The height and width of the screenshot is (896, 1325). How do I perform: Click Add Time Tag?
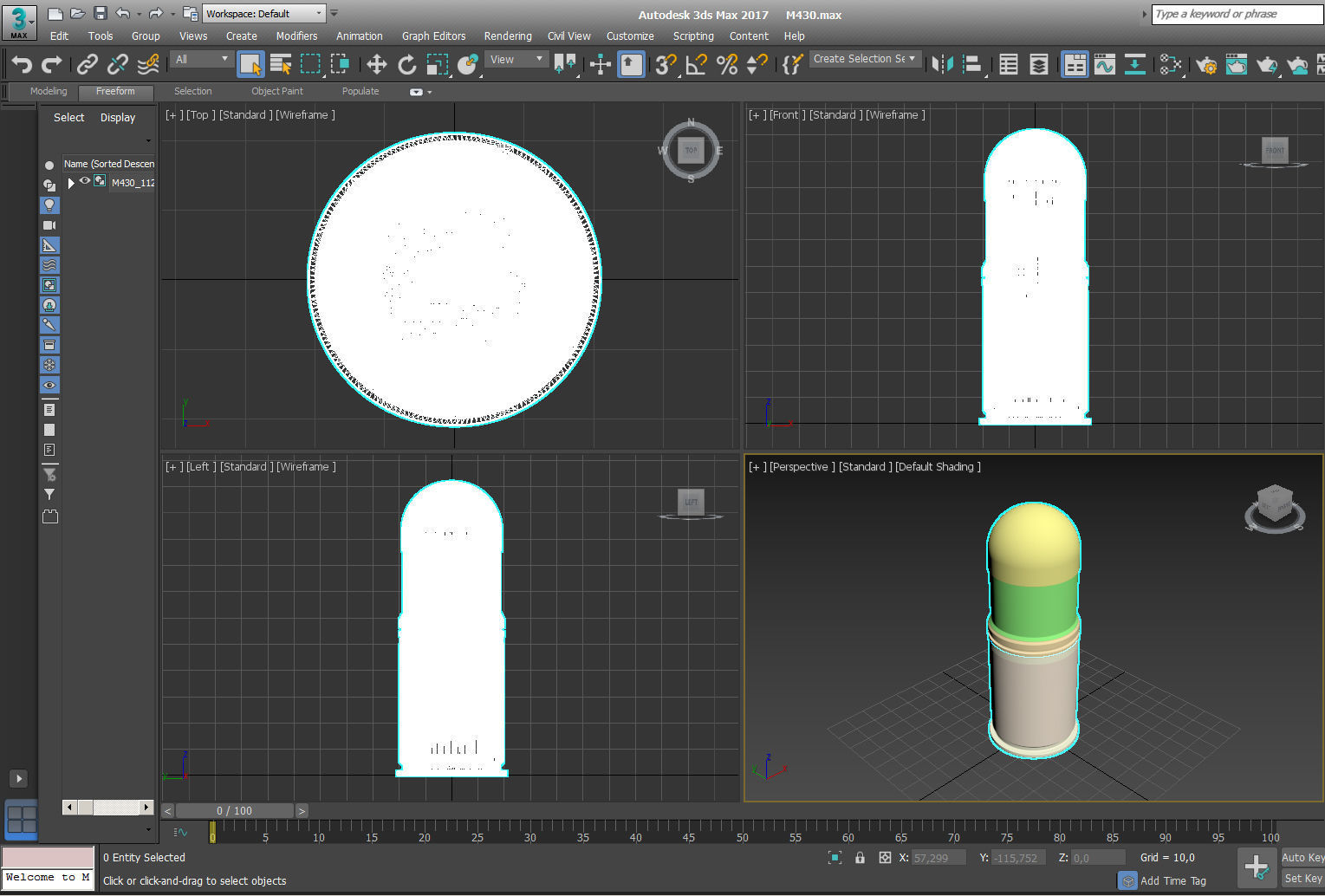point(1173,881)
